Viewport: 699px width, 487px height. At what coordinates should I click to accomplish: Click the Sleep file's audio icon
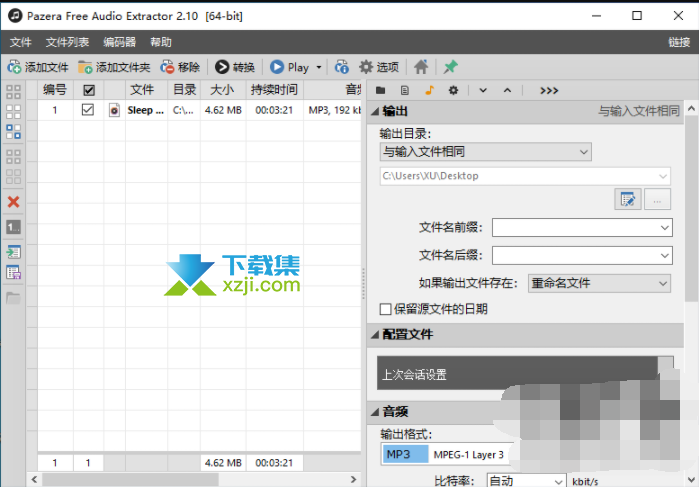[x=115, y=110]
